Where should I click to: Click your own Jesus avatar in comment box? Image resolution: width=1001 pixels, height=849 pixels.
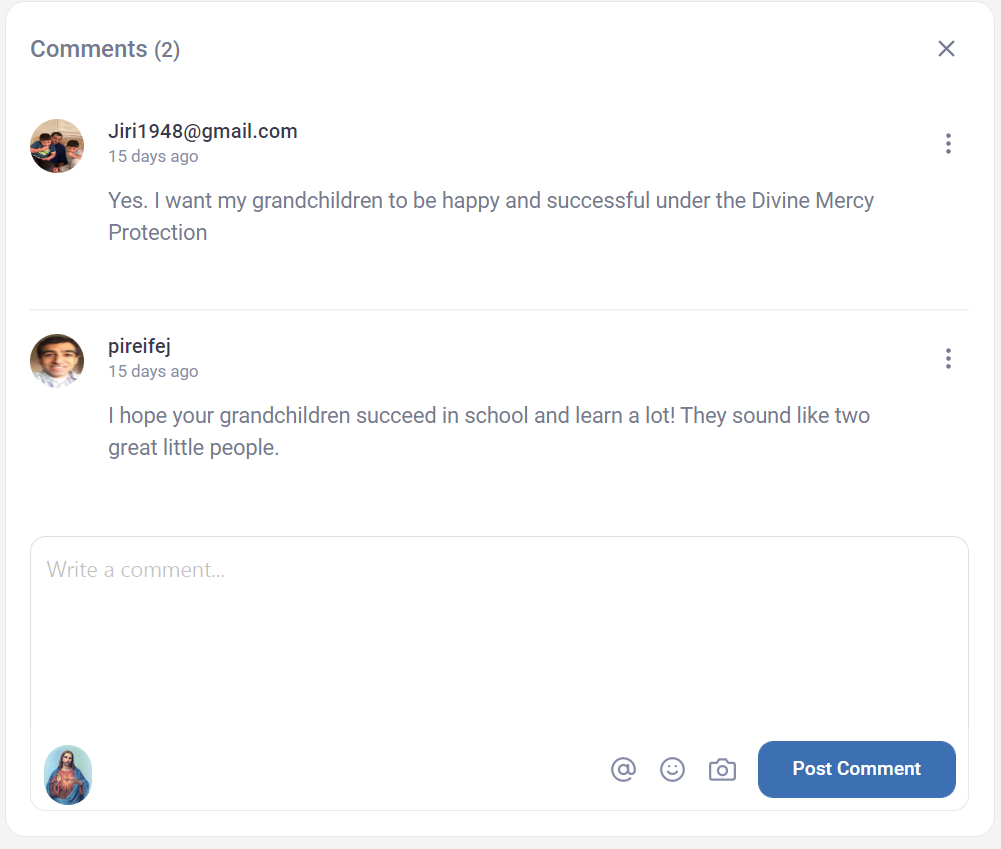tap(68, 774)
